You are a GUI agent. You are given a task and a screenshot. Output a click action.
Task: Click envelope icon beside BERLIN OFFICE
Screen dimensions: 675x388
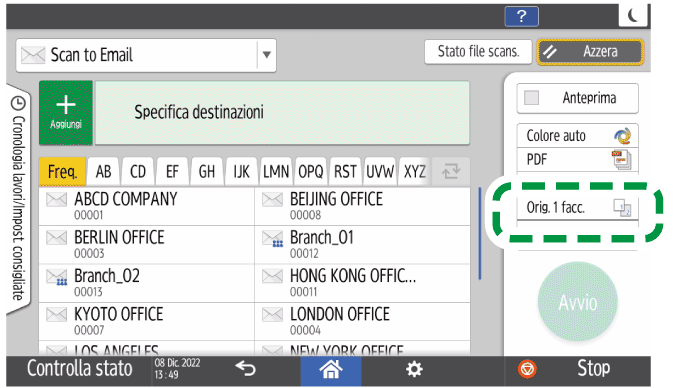[x=56, y=238]
